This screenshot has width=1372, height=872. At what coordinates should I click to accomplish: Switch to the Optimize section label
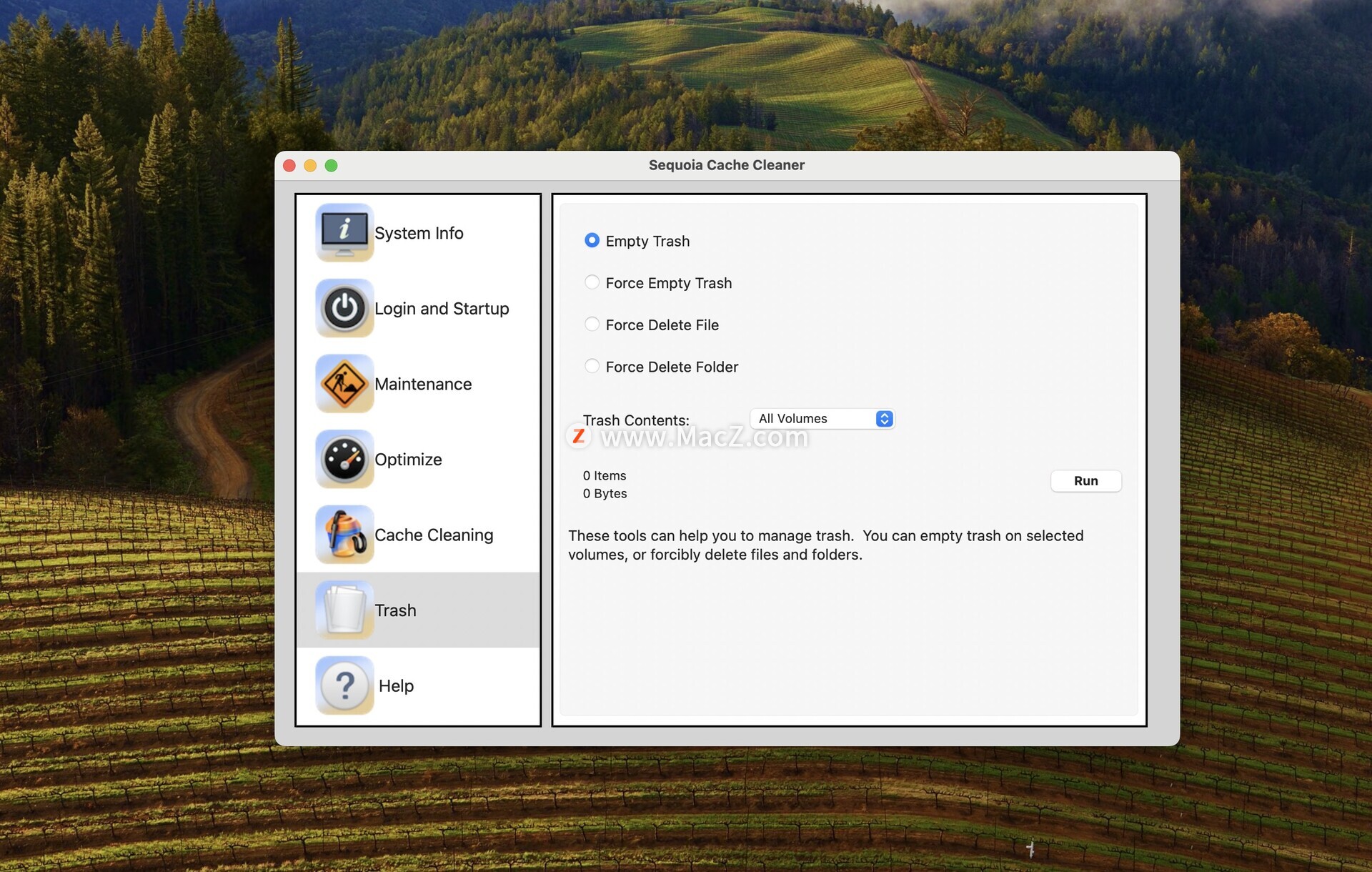point(408,460)
